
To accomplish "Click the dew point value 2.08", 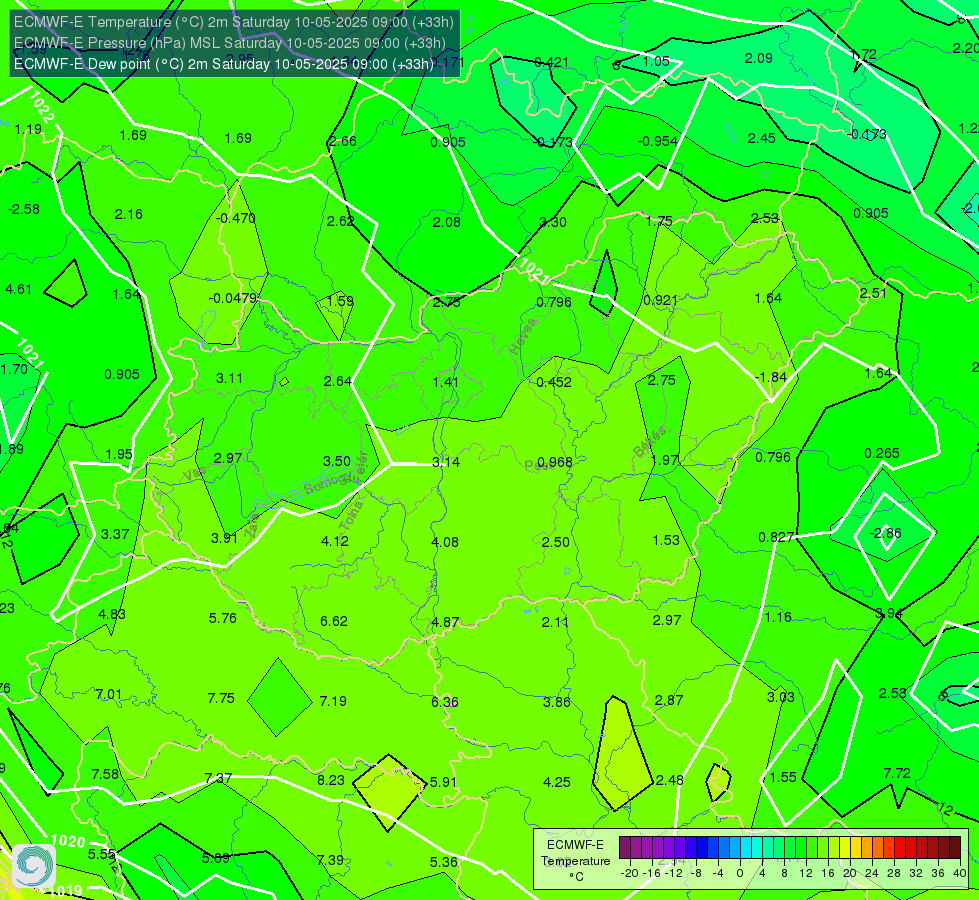I will point(446,222).
